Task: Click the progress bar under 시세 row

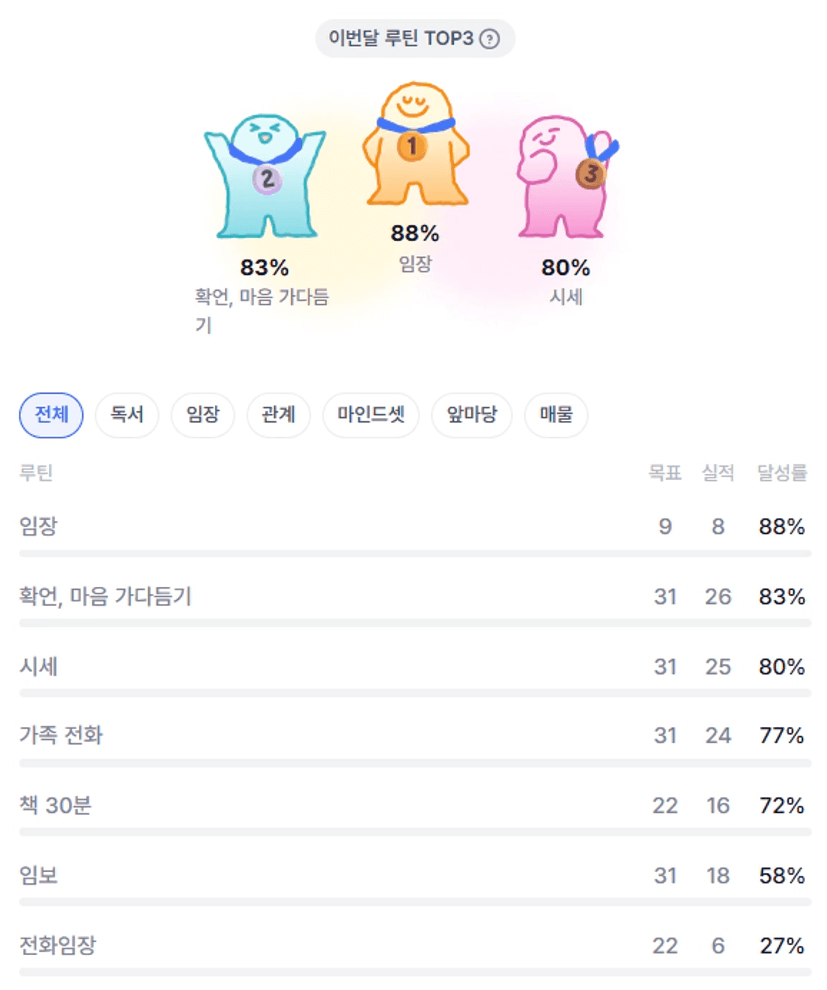Action: click(x=414, y=693)
